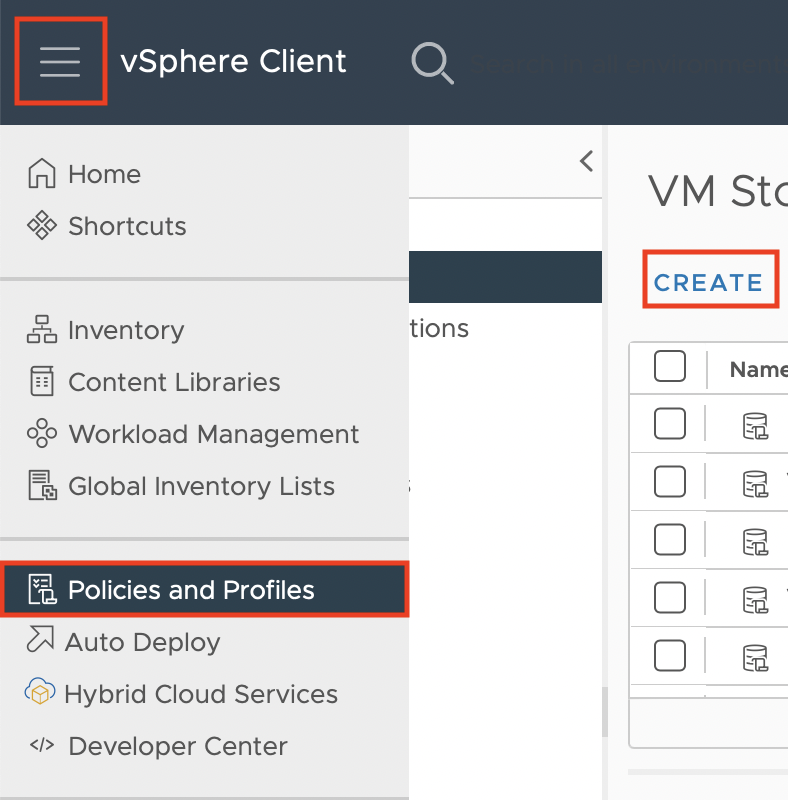788x800 pixels.
Task: Check the third storage policy row checkbox
Action: [x=670, y=540]
